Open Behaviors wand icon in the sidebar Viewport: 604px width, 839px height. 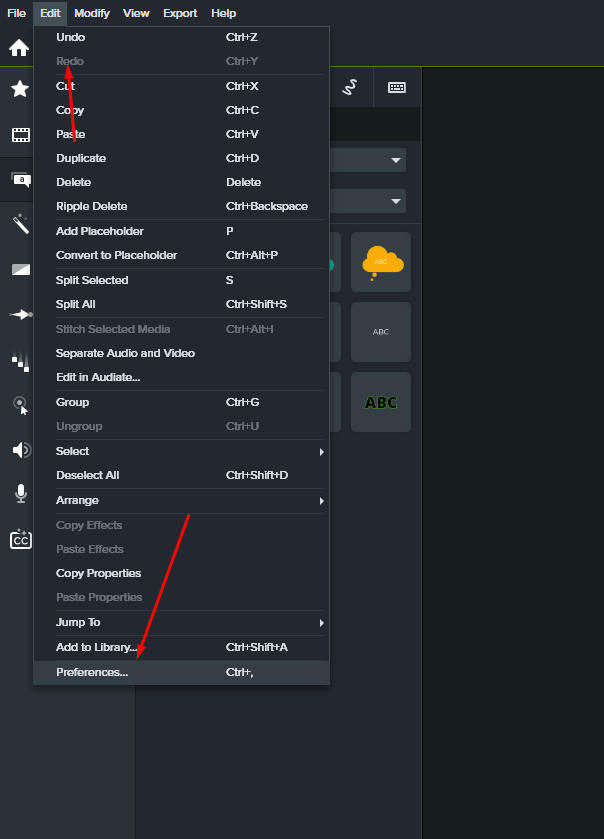[20, 224]
